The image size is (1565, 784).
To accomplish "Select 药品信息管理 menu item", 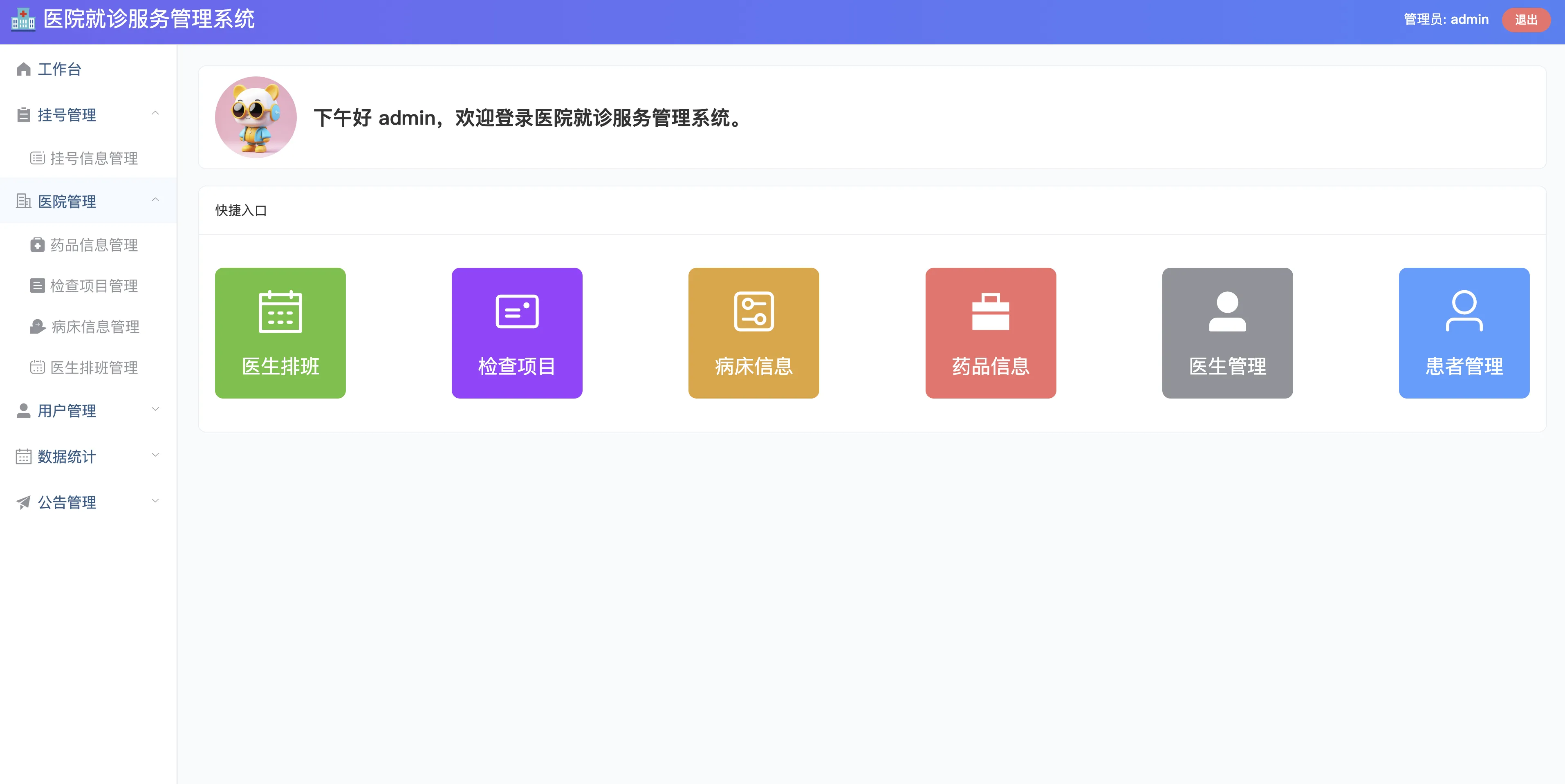I will [94, 245].
